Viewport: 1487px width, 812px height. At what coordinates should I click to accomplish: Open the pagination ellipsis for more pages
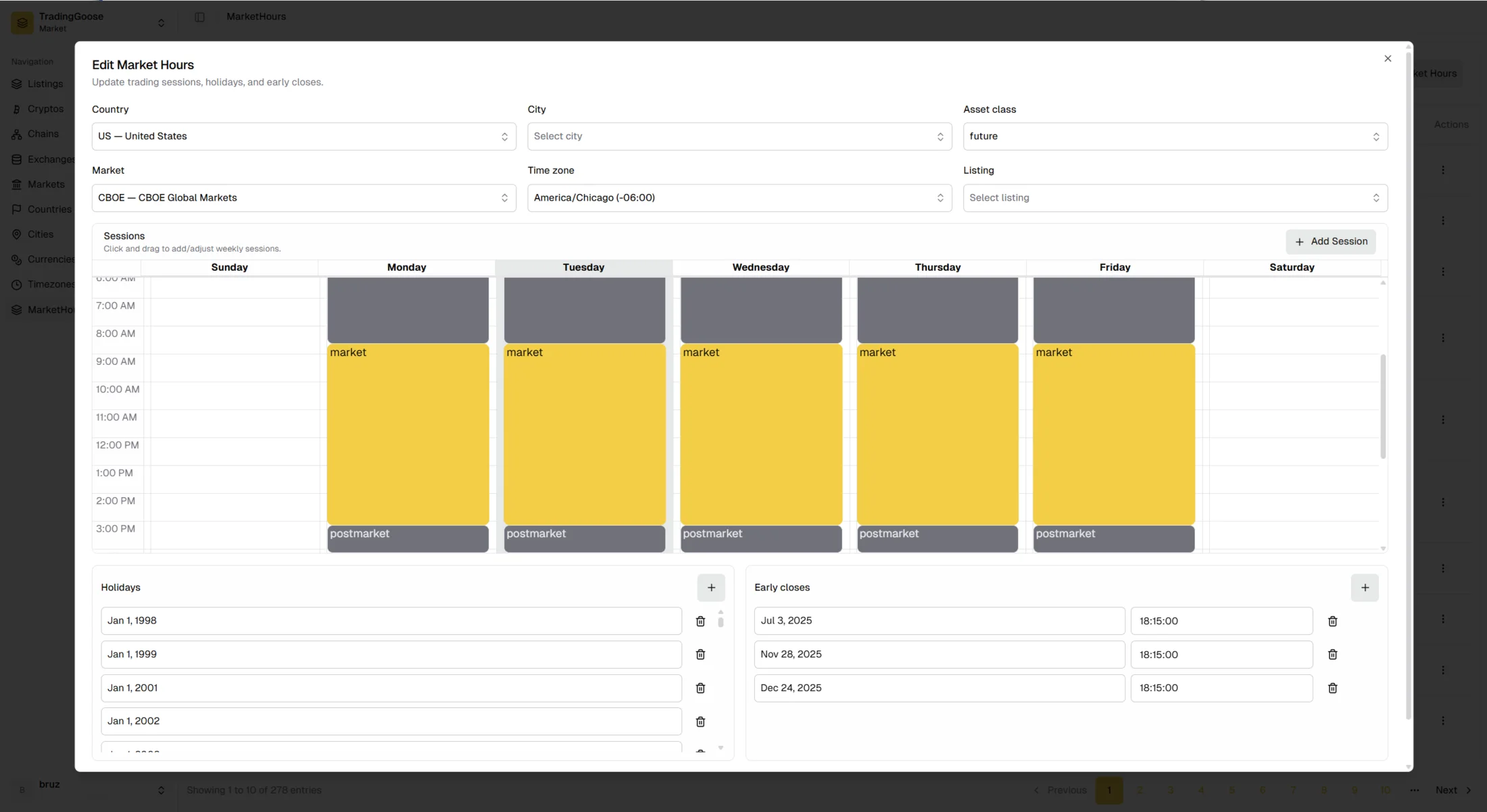(1415, 790)
